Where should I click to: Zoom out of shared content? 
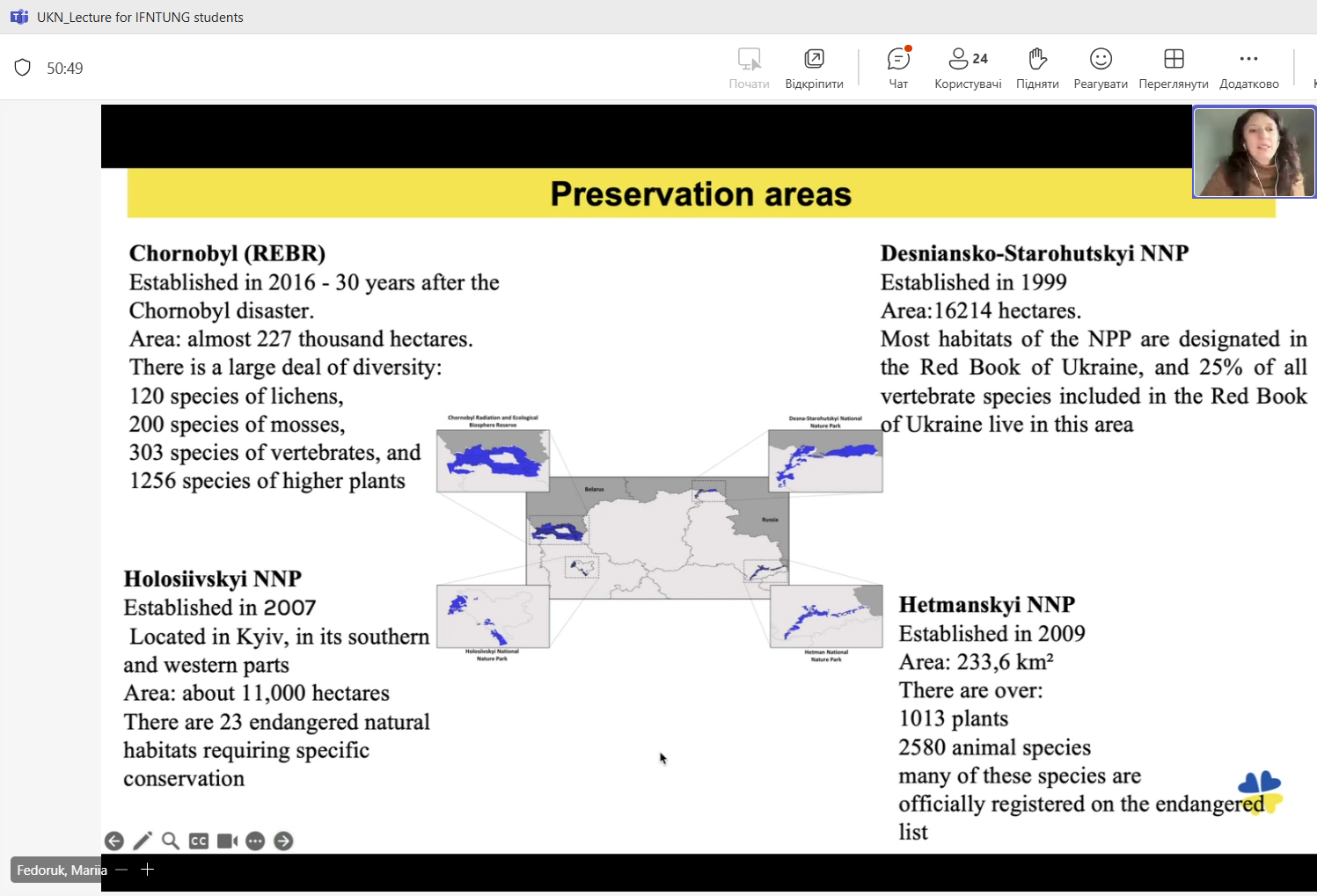(x=121, y=870)
